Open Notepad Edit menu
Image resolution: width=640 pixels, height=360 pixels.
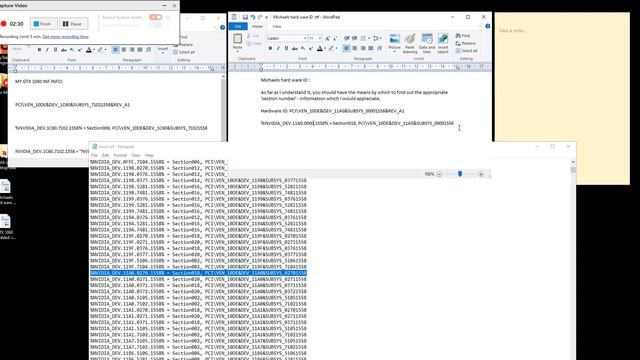tap(105, 155)
